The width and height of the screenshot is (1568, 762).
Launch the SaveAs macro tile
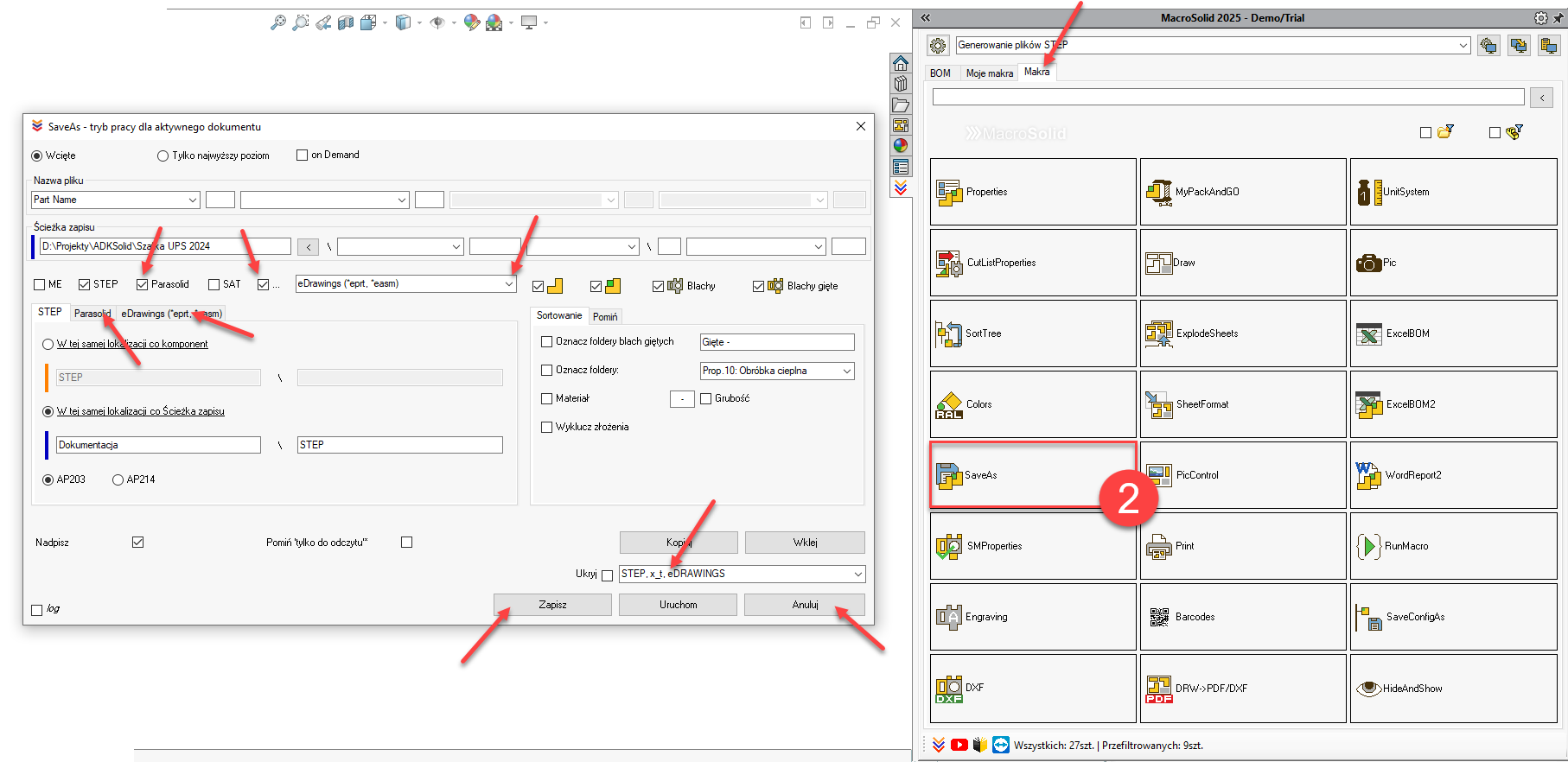tap(1033, 475)
